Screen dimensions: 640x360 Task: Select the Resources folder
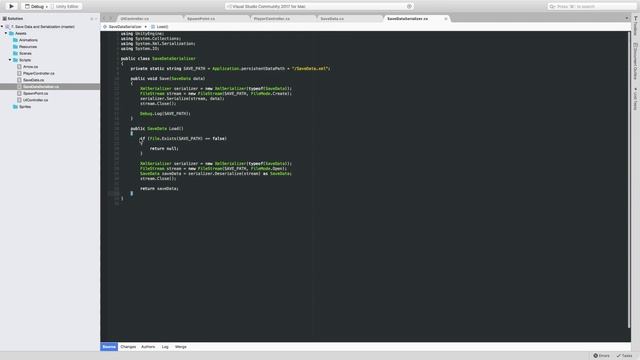(28, 47)
